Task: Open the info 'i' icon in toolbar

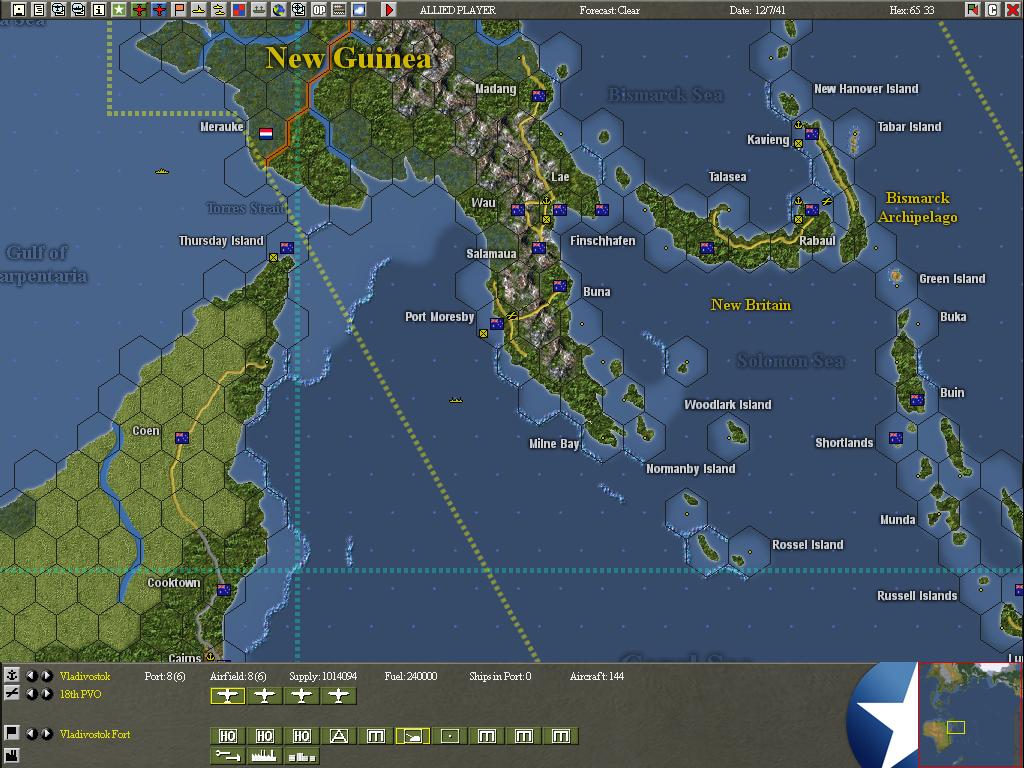Action: (x=99, y=9)
